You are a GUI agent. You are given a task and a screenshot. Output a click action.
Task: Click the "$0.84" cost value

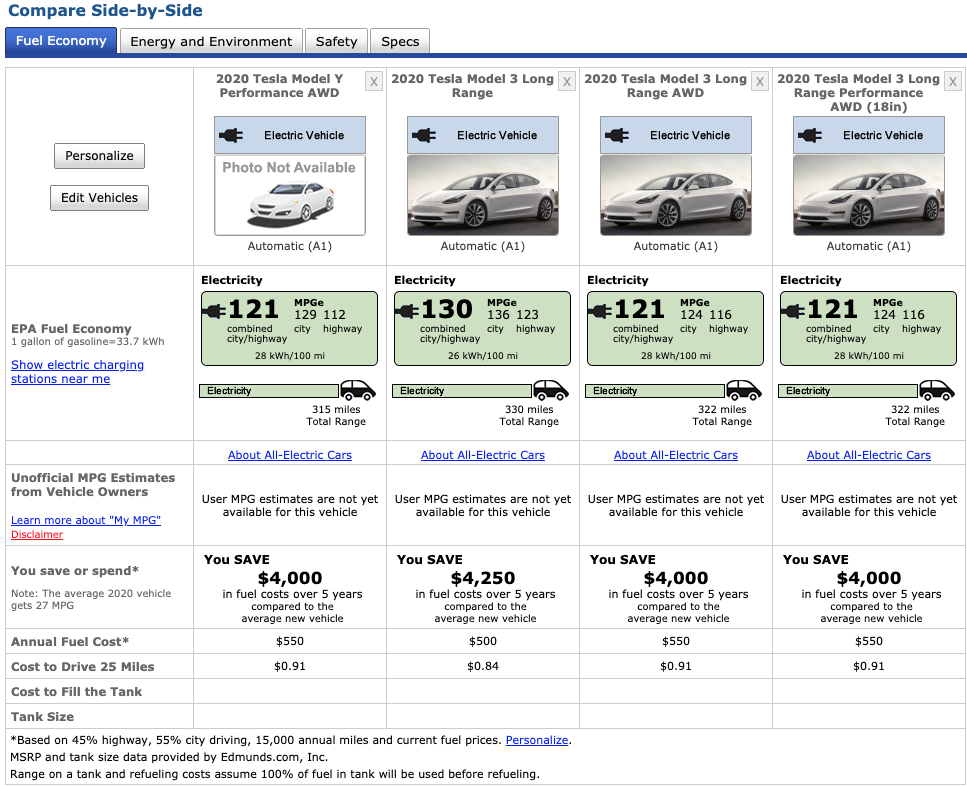(483, 666)
